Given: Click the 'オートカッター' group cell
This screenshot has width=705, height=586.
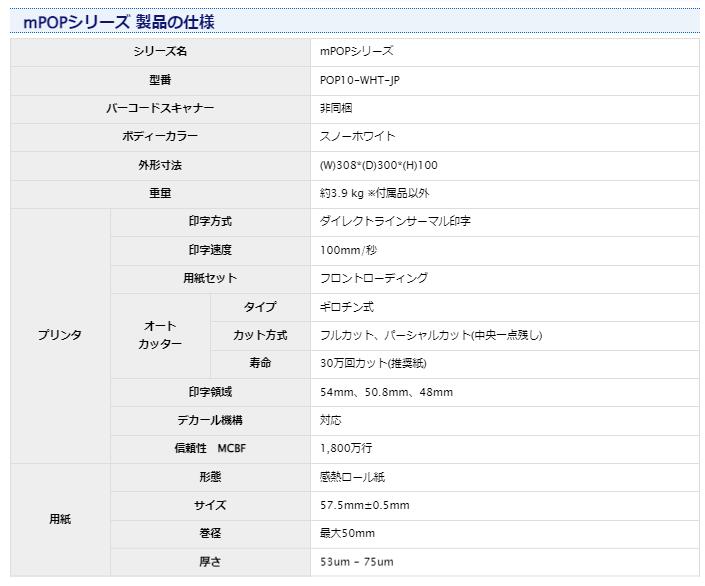Looking at the screenshot, I should 161,335.
